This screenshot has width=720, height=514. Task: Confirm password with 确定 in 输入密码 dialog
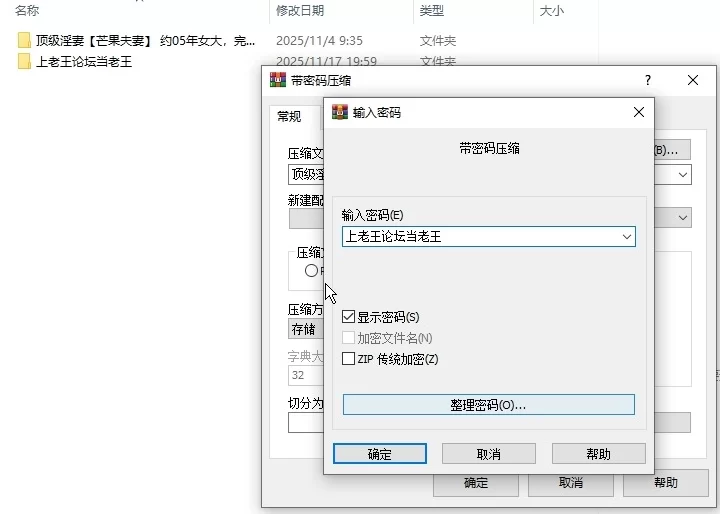pos(380,454)
